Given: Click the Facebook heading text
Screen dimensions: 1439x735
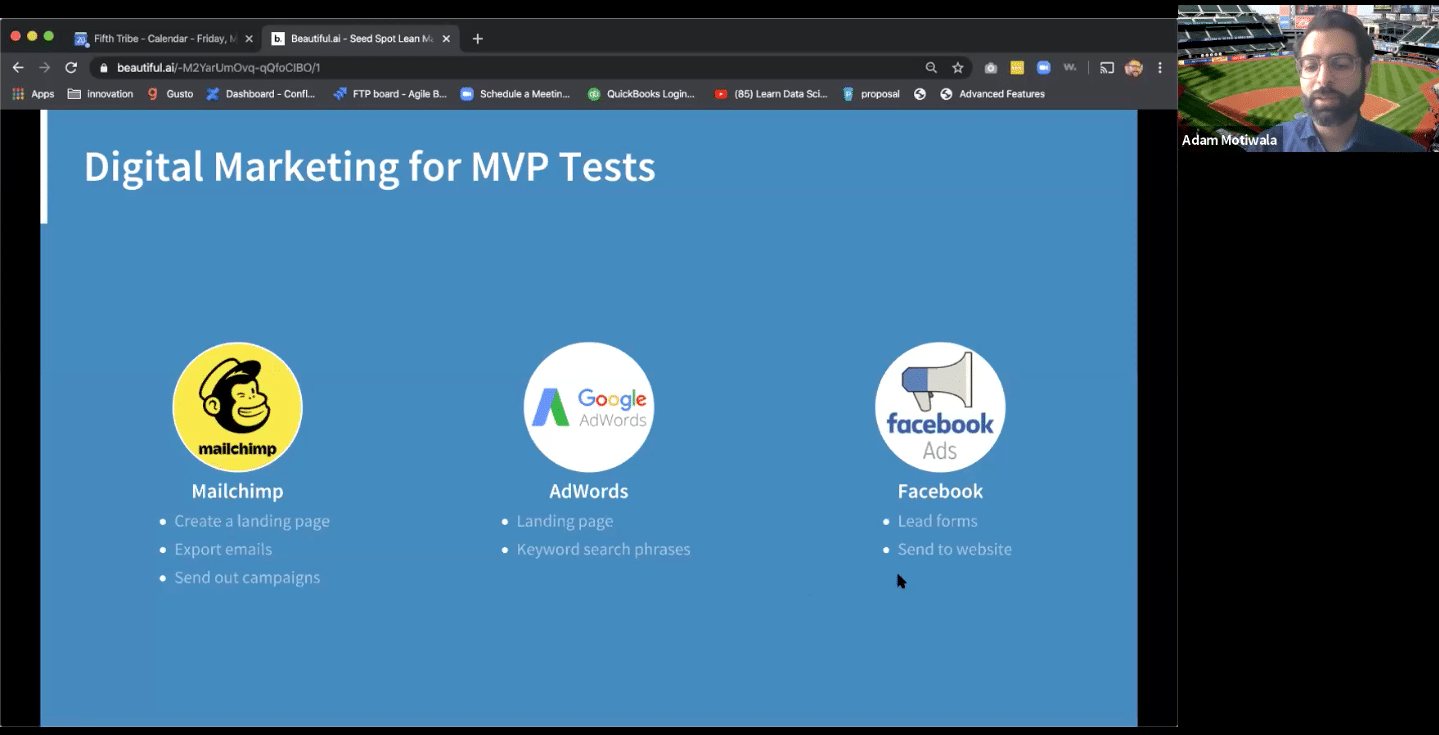Looking at the screenshot, I should click(940, 491).
